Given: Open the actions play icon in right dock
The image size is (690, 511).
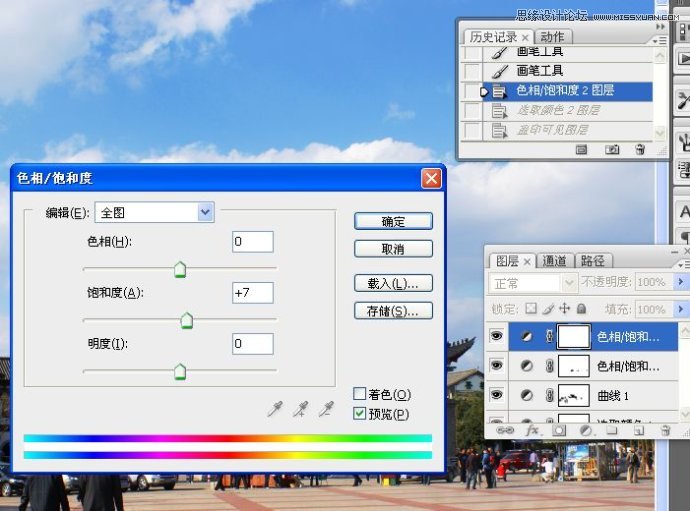Looking at the screenshot, I should click(x=683, y=58).
